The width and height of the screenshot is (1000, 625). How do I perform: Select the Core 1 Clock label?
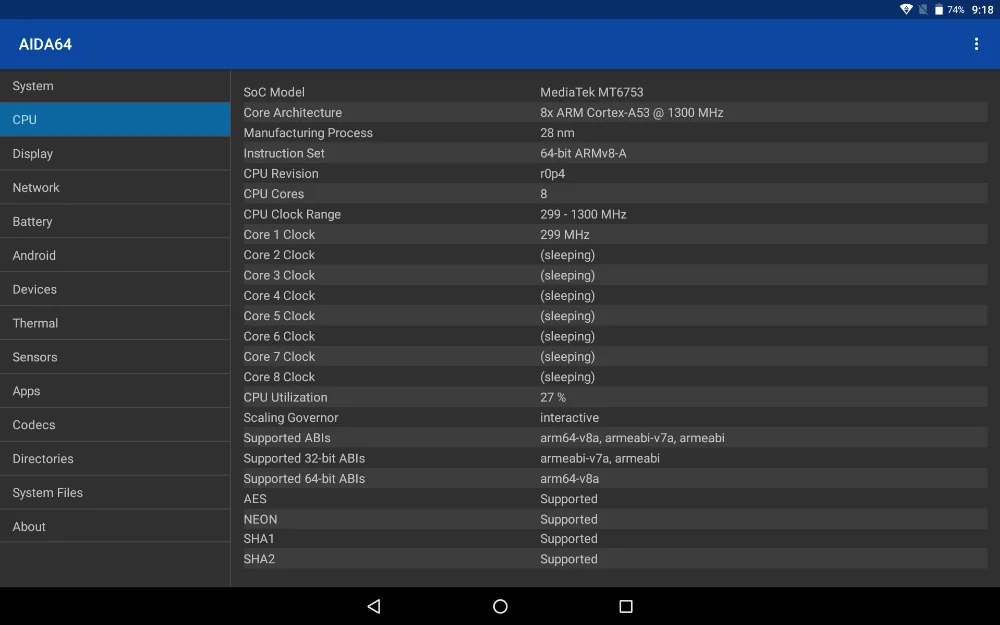pos(279,235)
